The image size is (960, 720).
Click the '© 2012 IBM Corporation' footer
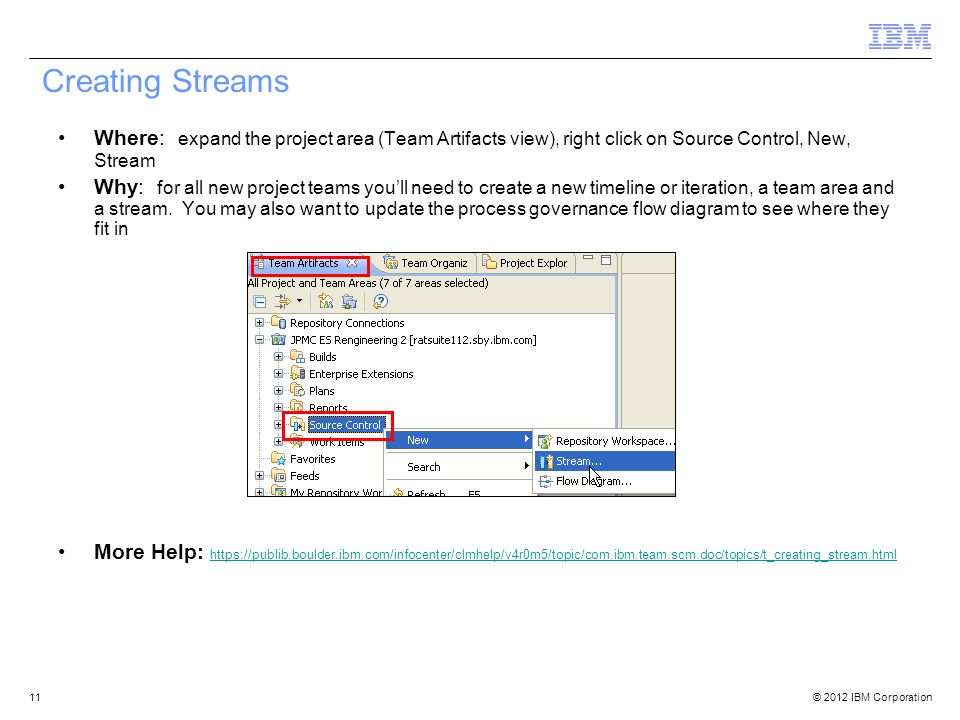click(x=872, y=697)
